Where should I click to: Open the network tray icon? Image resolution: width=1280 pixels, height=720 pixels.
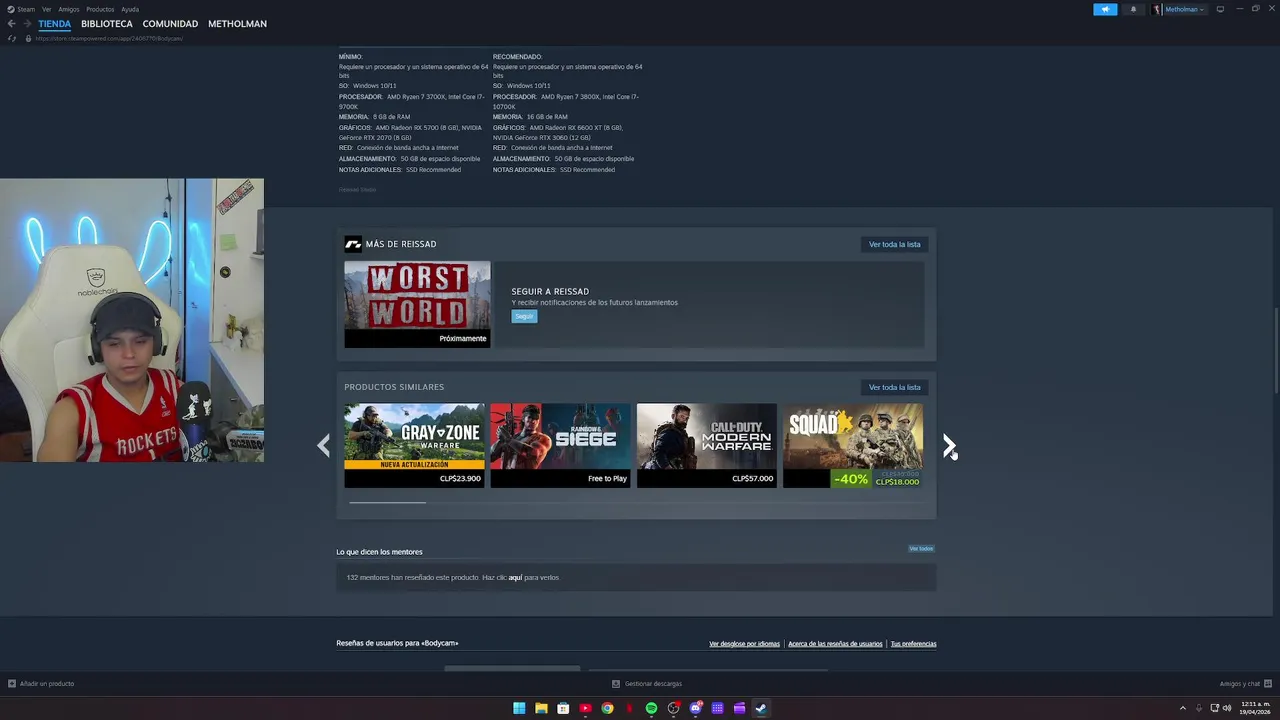tap(1215, 708)
